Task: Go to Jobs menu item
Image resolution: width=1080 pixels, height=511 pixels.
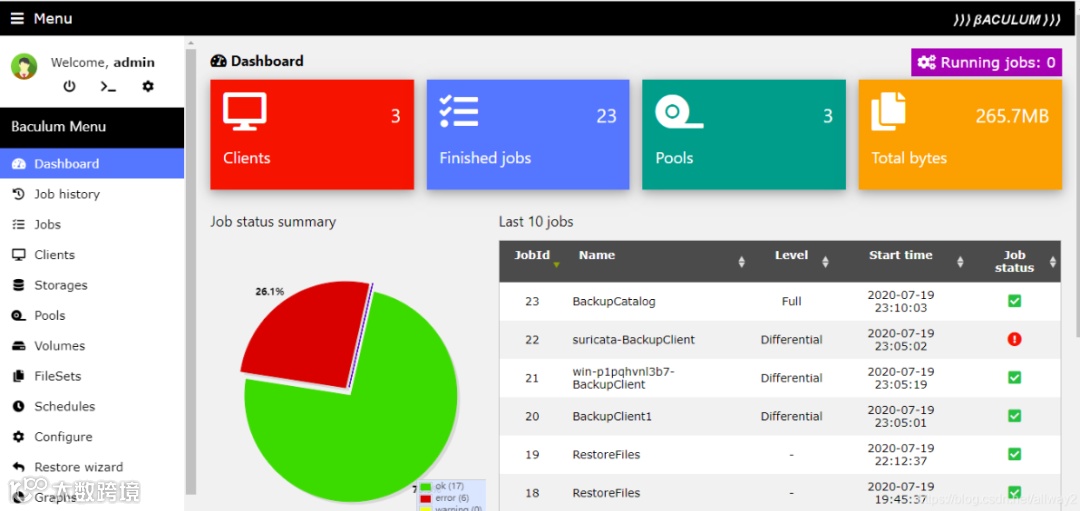Action: click(x=92, y=225)
